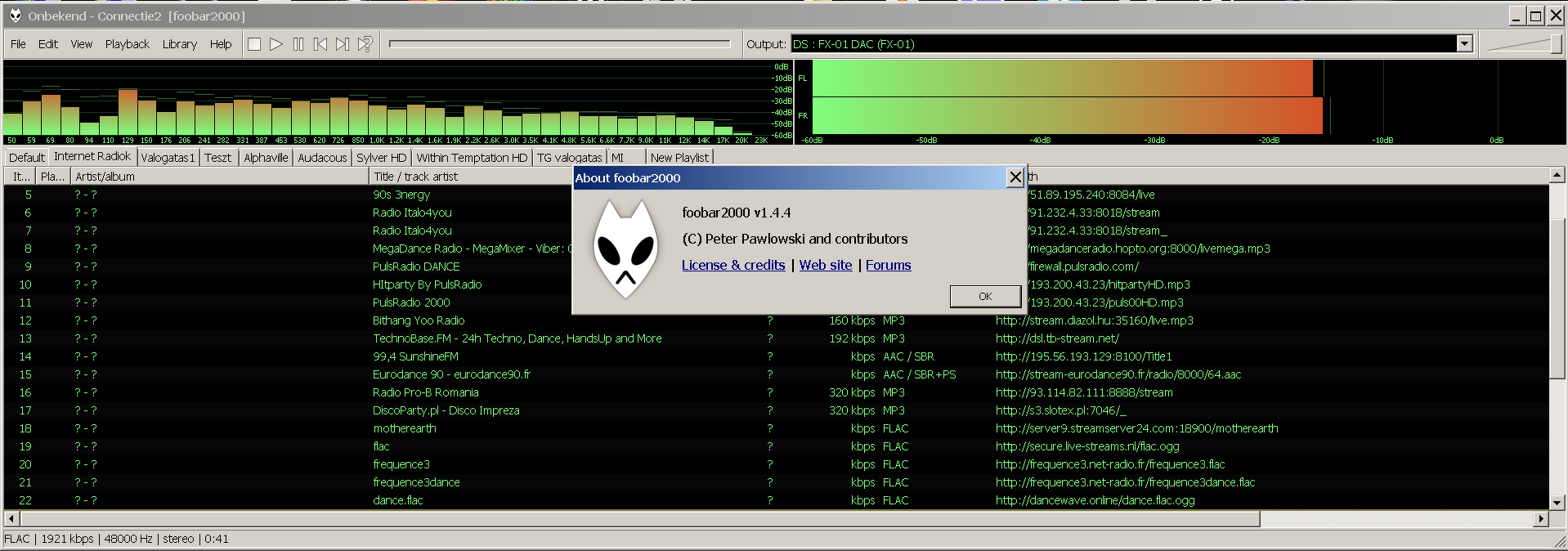This screenshot has height=551, width=1568.
Task: Open the Web site link
Action: pyautogui.click(x=826, y=265)
